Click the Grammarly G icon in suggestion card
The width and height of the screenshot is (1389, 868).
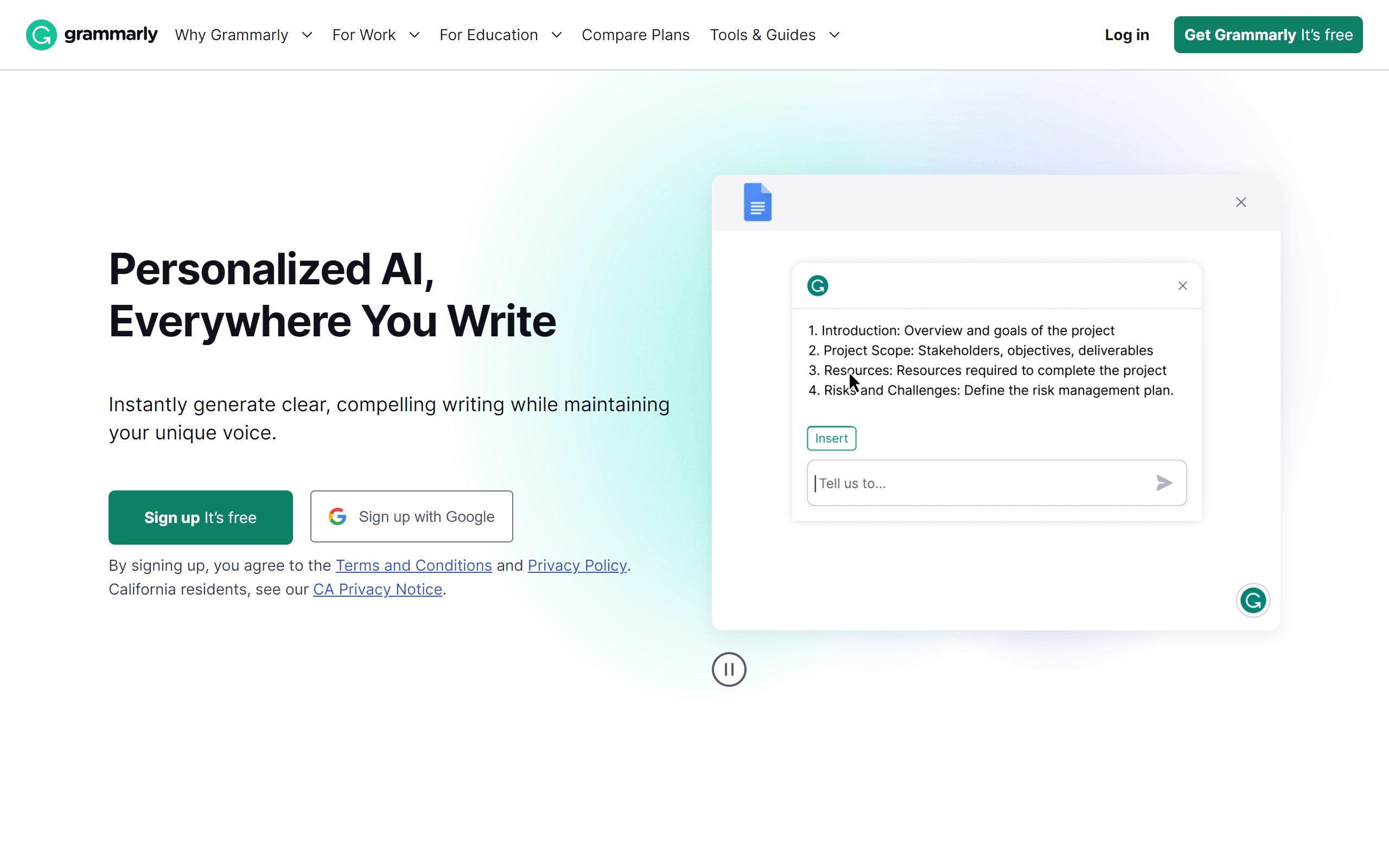(817, 286)
